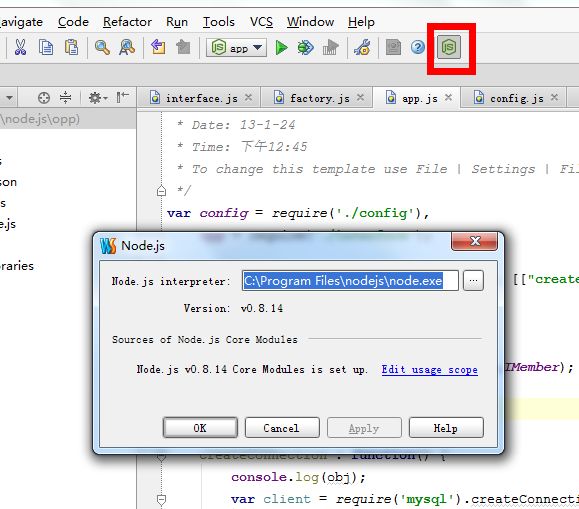This screenshot has height=509, width=579.
Task: Click the browse (...) button for interpreter
Action: coord(473,281)
